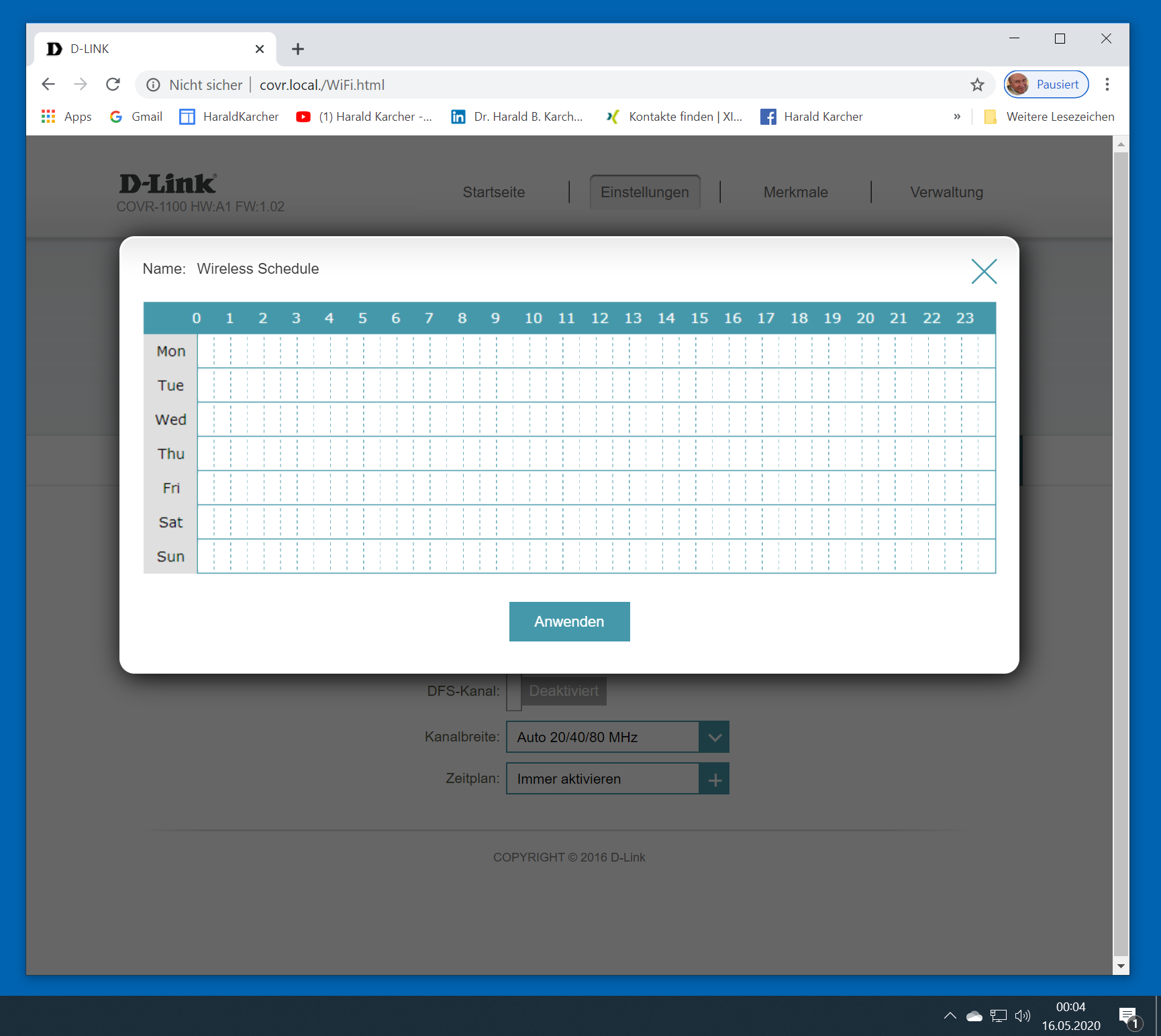
Task: Open the taskbar clock and date
Action: 1071,1016
